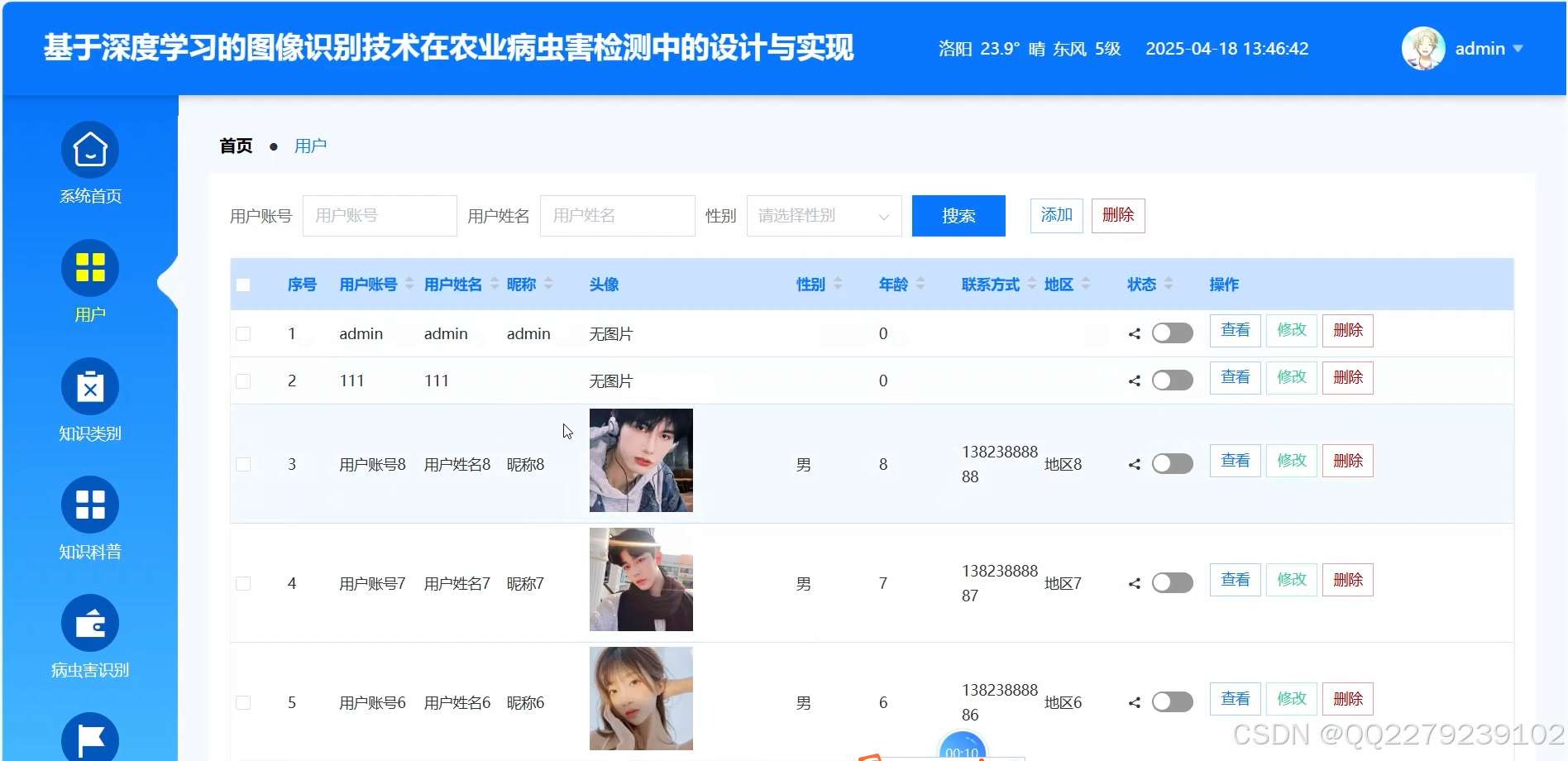This screenshot has height=761, width=1568.
Task: Click the 头像 column header
Action: click(604, 285)
